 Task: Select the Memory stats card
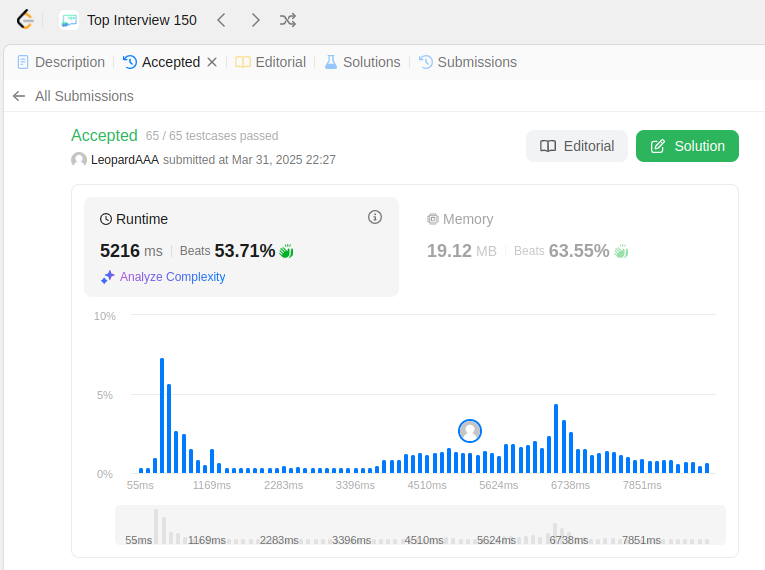click(568, 247)
